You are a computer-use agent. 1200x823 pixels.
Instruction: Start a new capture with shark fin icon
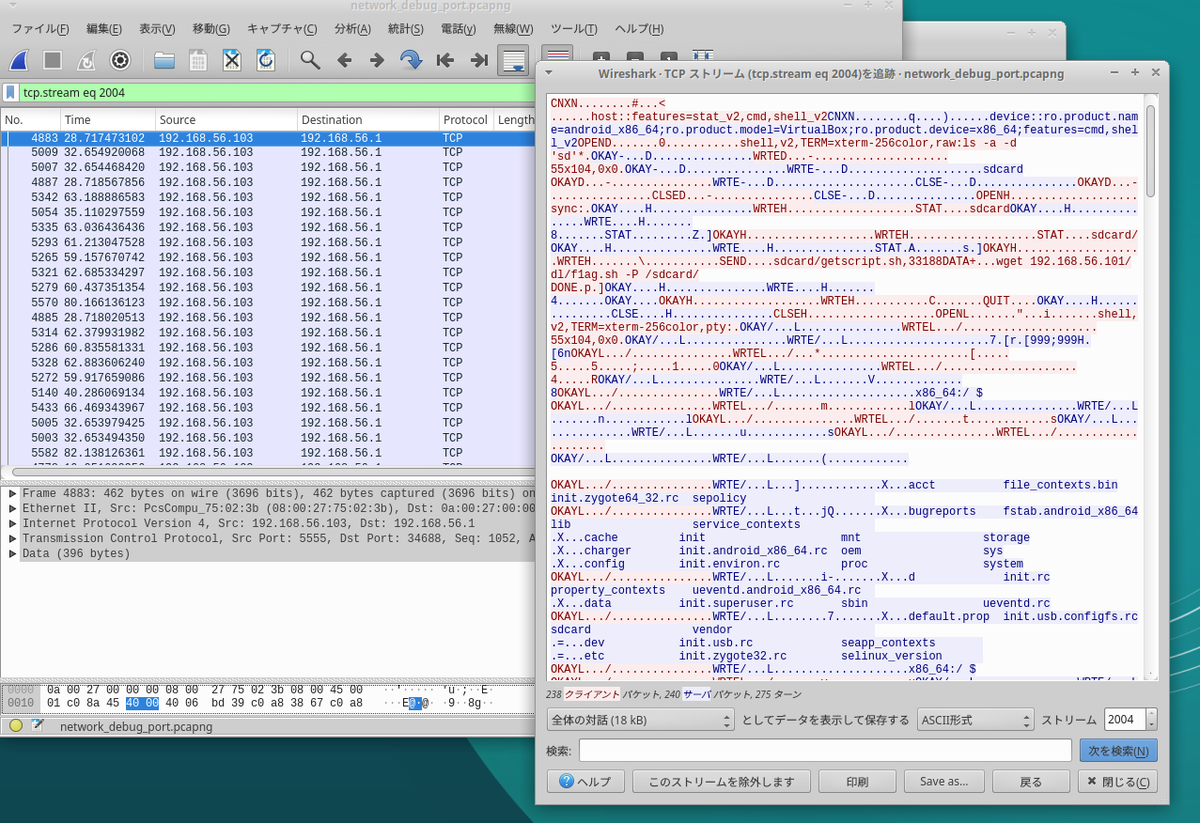(20, 60)
